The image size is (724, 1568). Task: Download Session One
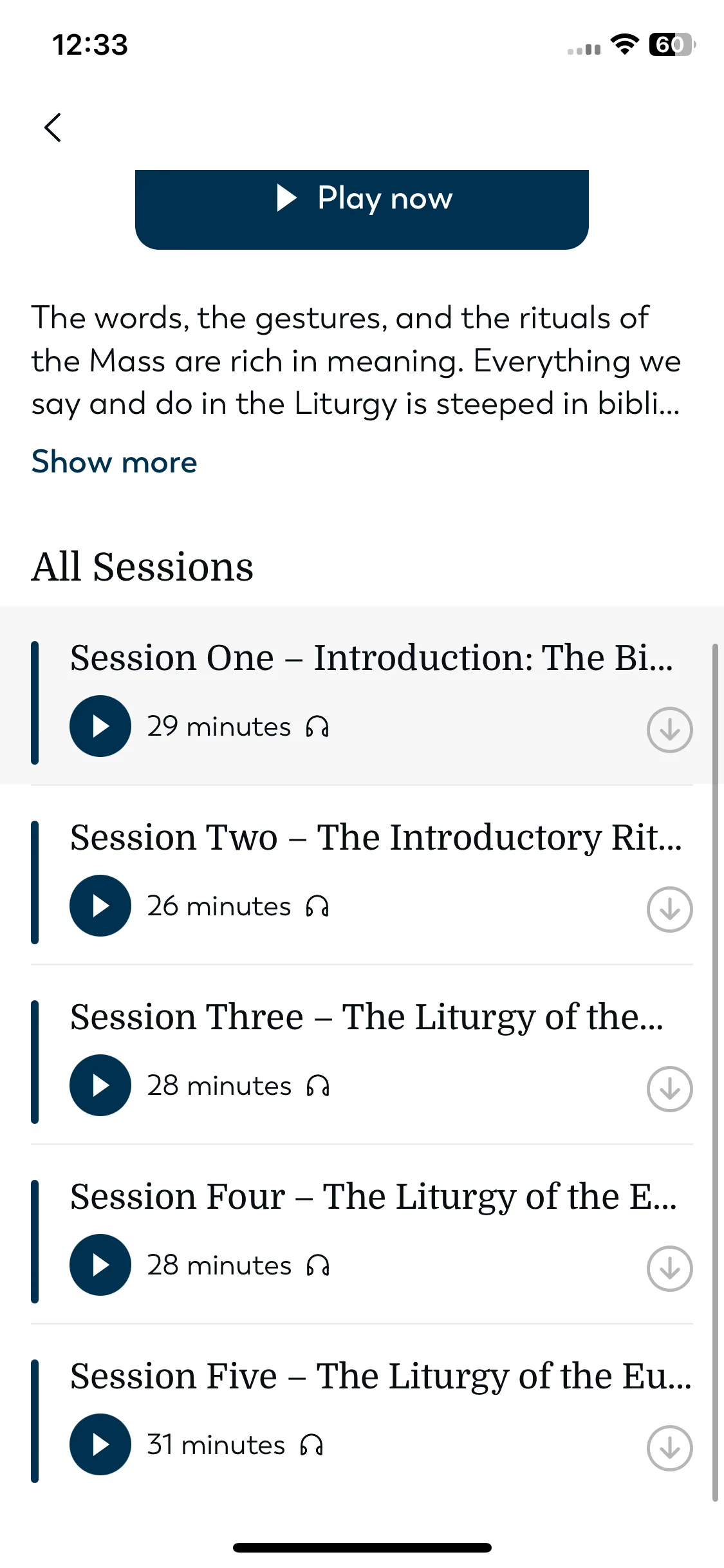pos(669,730)
